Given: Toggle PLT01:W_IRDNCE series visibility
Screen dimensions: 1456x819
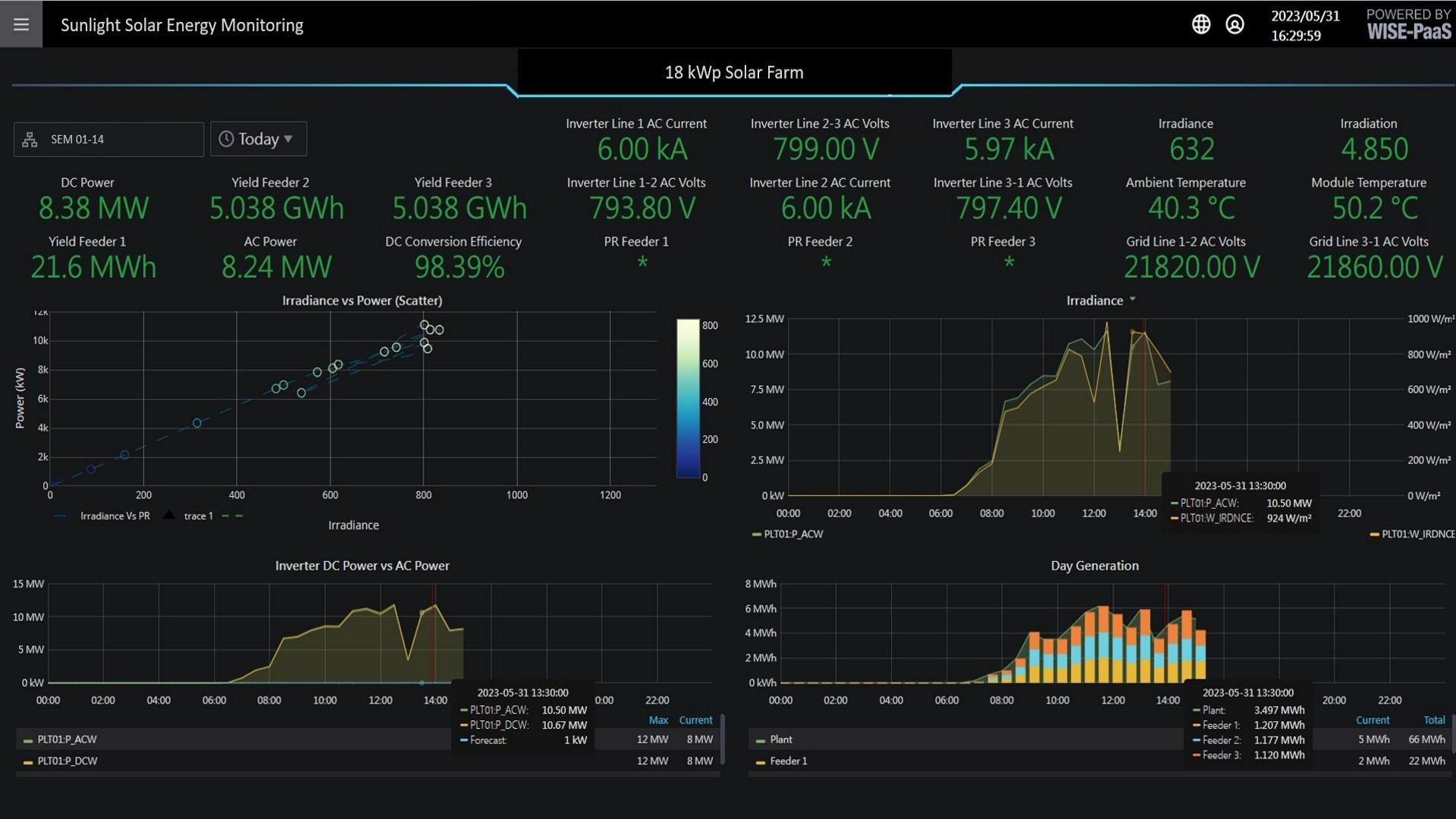Looking at the screenshot, I should (1417, 534).
